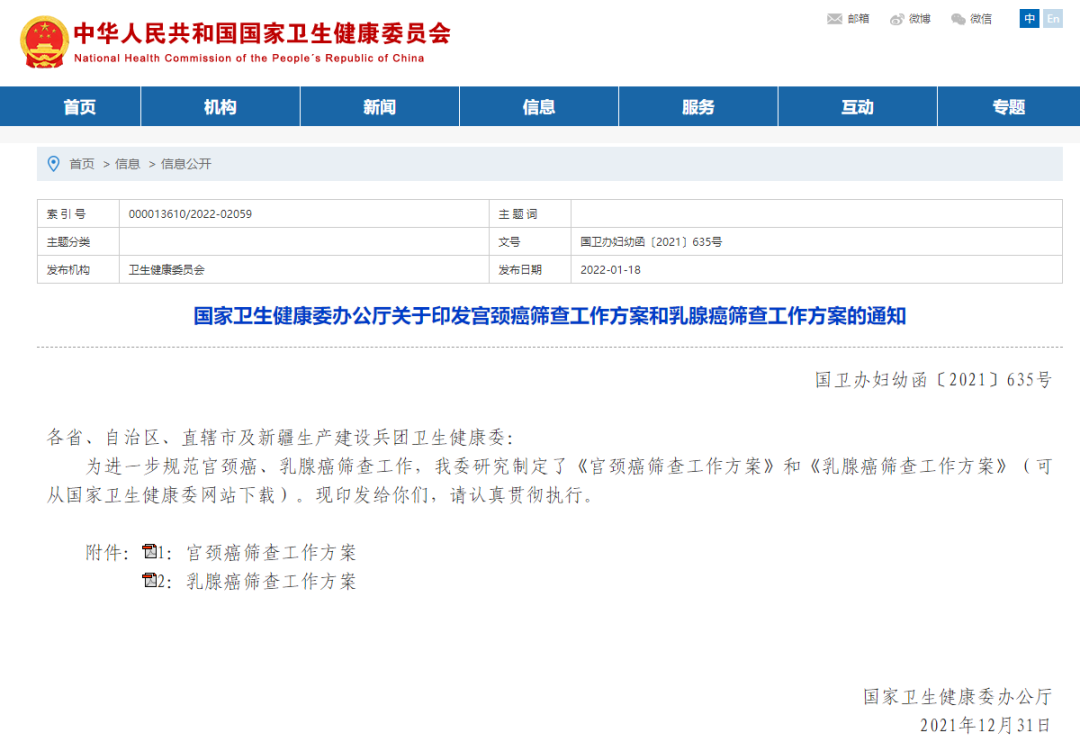The width and height of the screenshot is (1080, 742).
Task: Switch site language with the En button
Action: pyautogui.click(x=1053, y=18)
